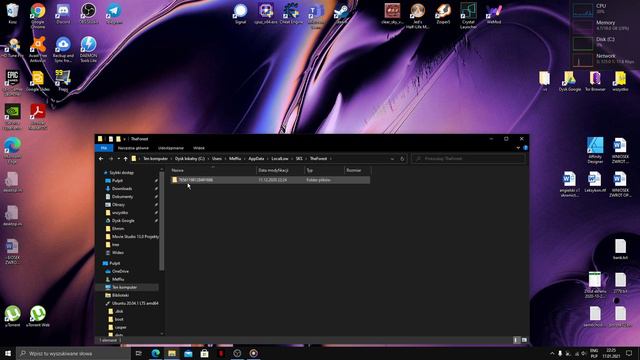Open Dysk Google shortcut on desktop

tap(569, 81)
